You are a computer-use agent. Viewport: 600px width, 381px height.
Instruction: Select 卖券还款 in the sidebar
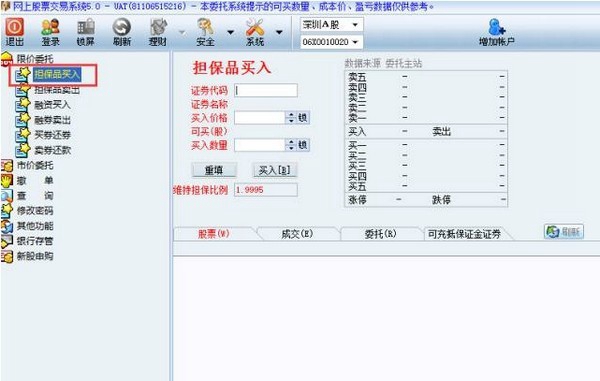[x=52, y=150]
